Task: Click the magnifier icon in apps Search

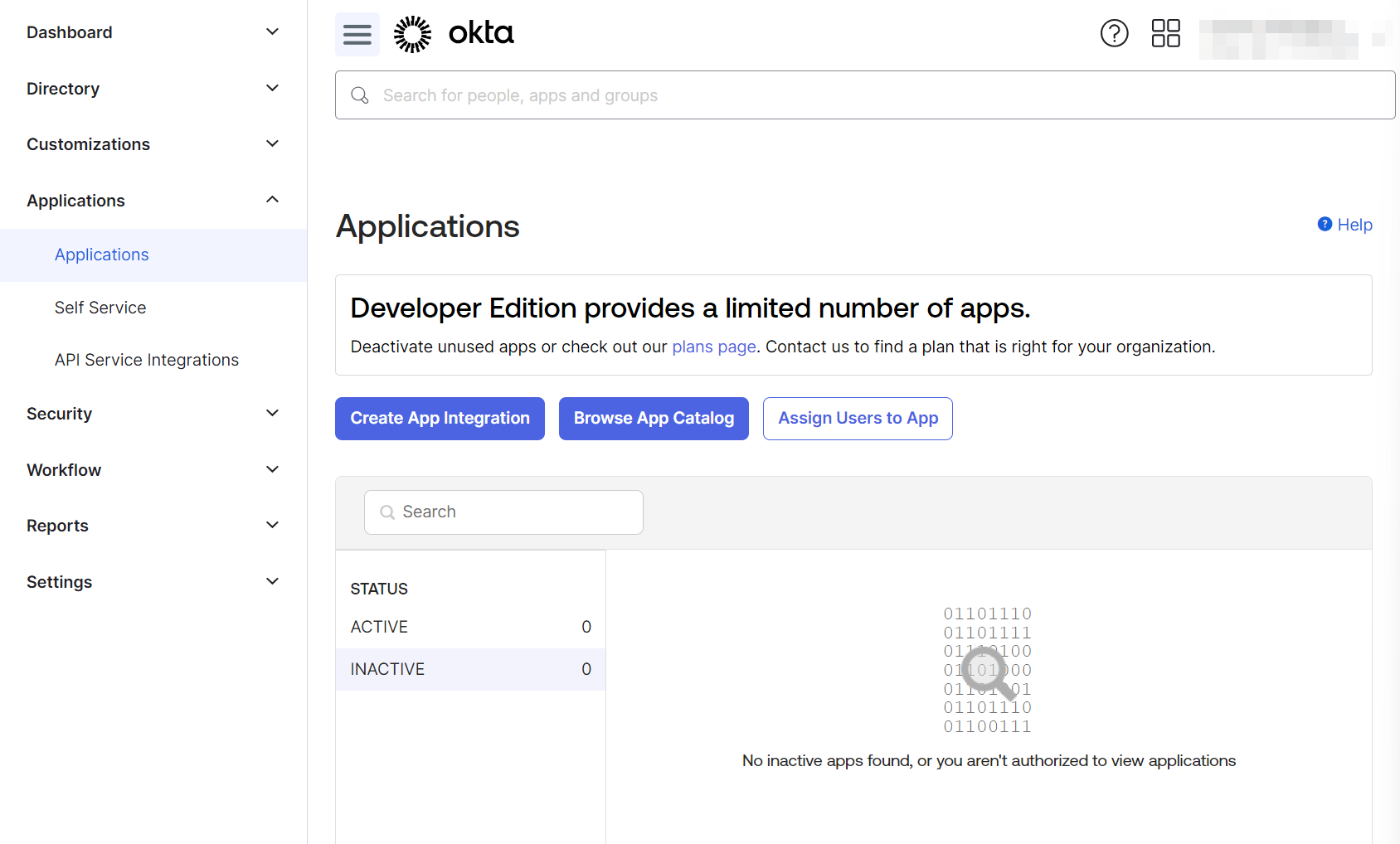Action: (x=386, y=512)
